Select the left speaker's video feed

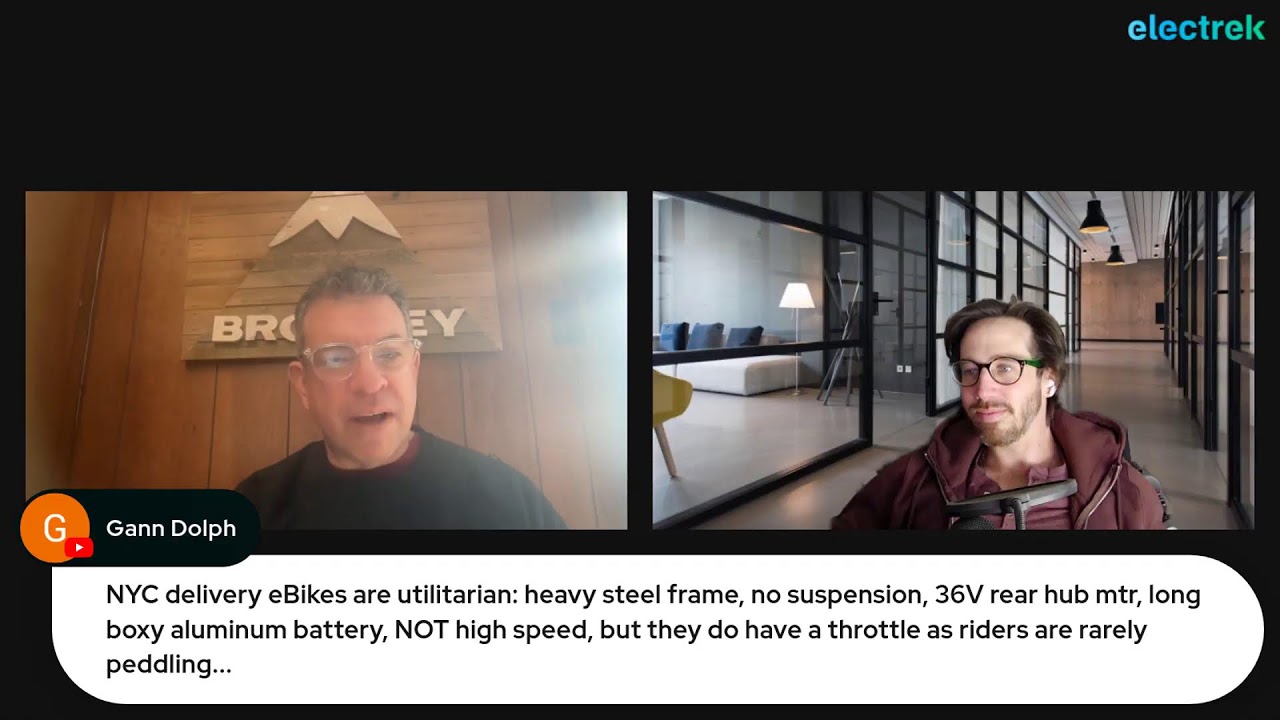pyautogui.click(x=326, y=360)
